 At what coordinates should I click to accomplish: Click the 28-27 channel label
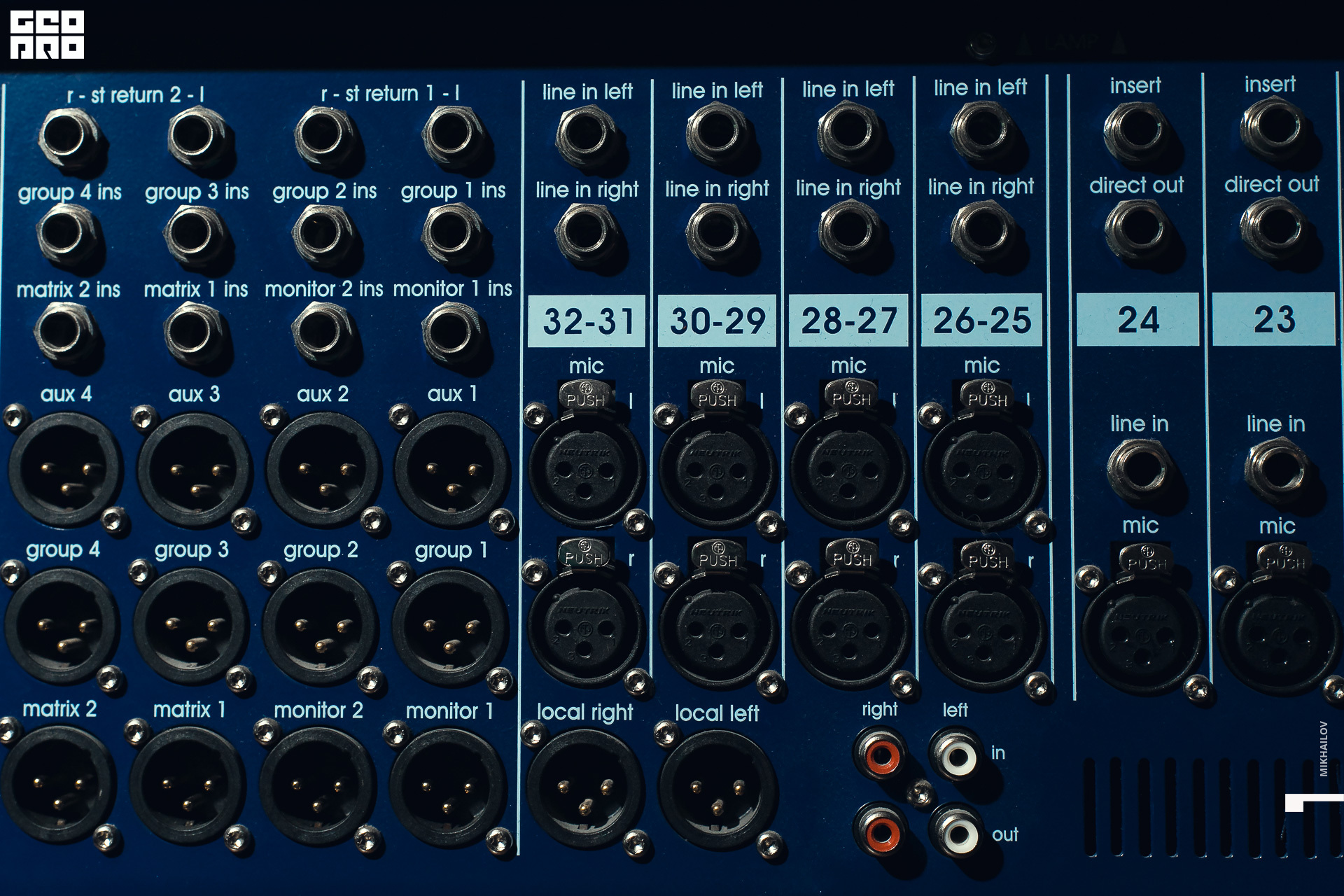848,321
